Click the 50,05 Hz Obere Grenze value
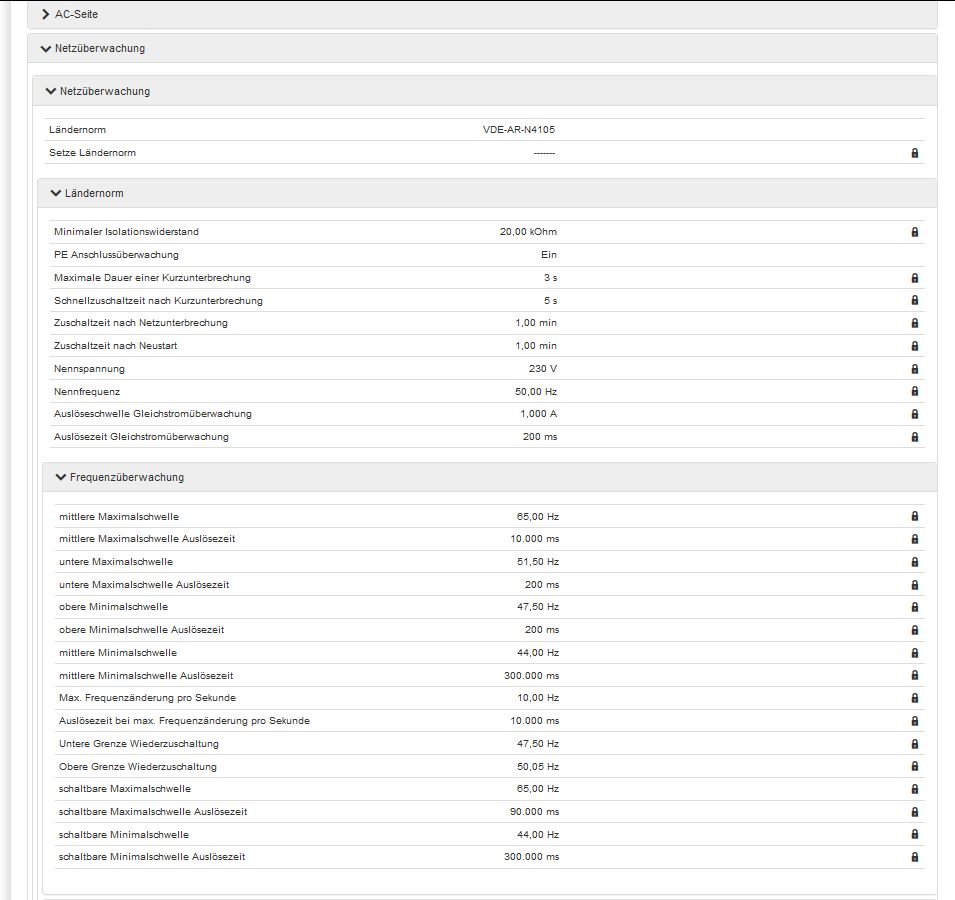955x900 pixels. [538, 767]
